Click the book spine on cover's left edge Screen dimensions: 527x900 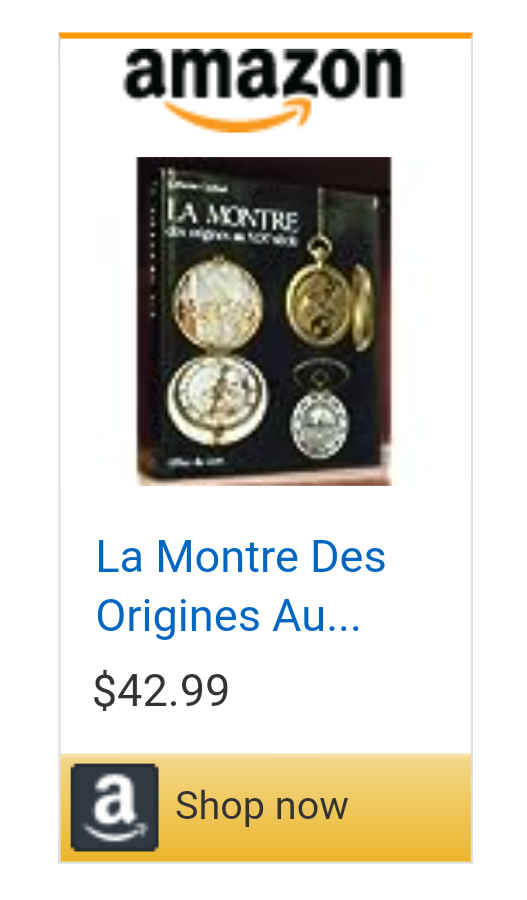tap(150, 321)
